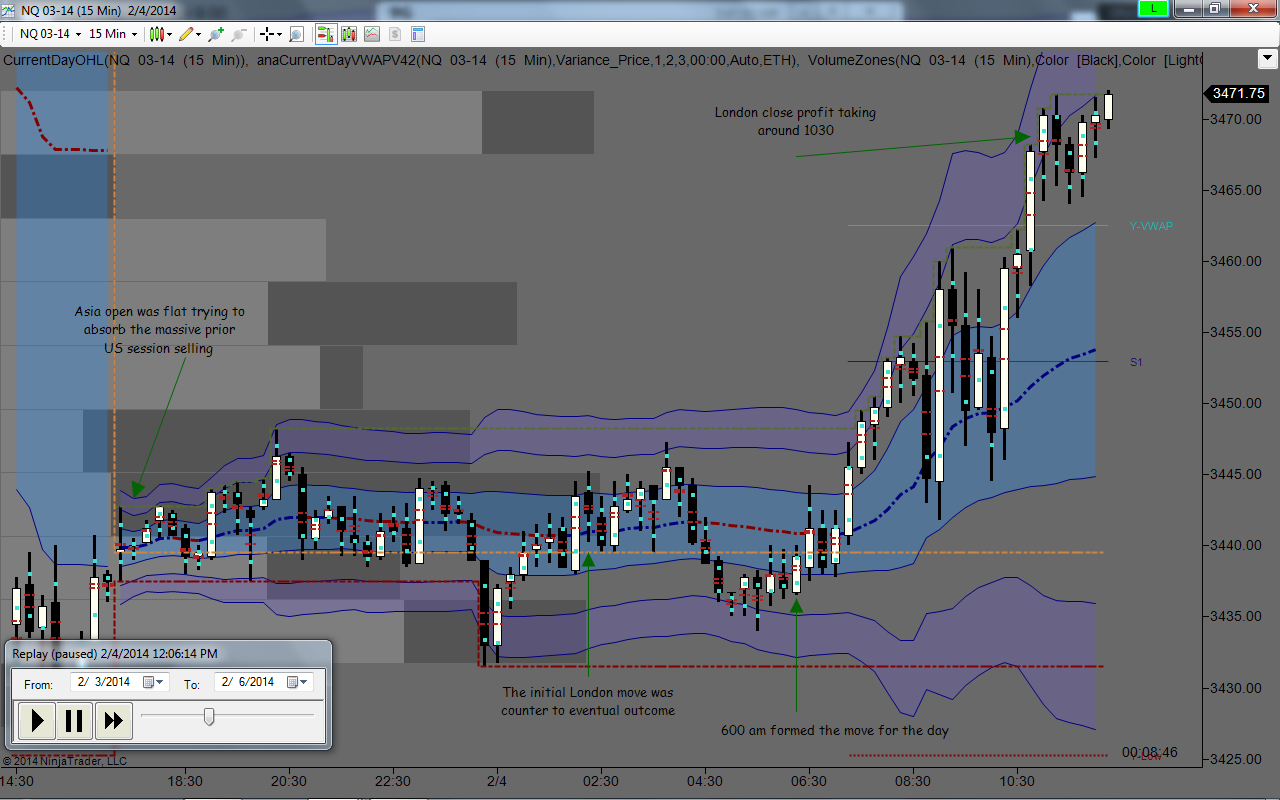1280x800 pixels.
Task: Click the Replay (paused) window title bar
Action: pyautogui.click(x=167, y=653)
